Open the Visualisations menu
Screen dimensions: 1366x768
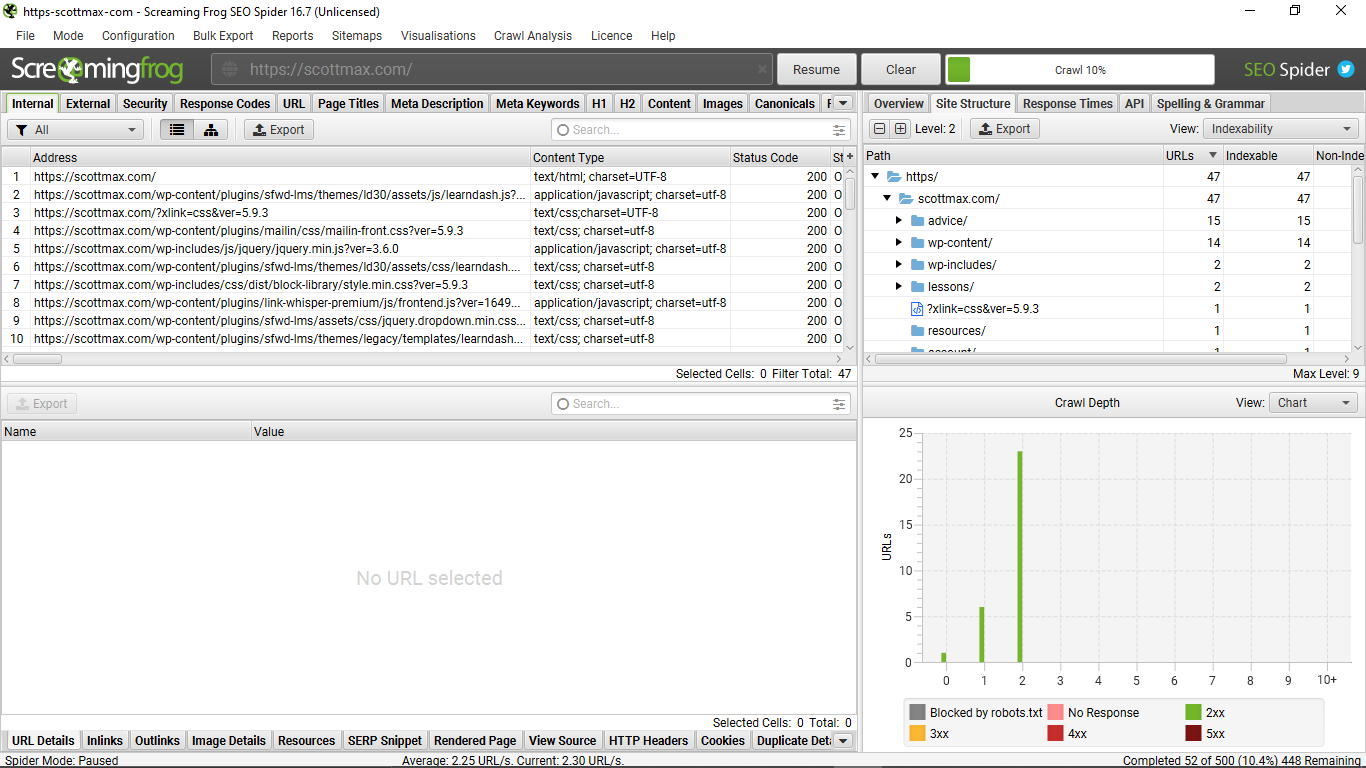tap(438, 36)
